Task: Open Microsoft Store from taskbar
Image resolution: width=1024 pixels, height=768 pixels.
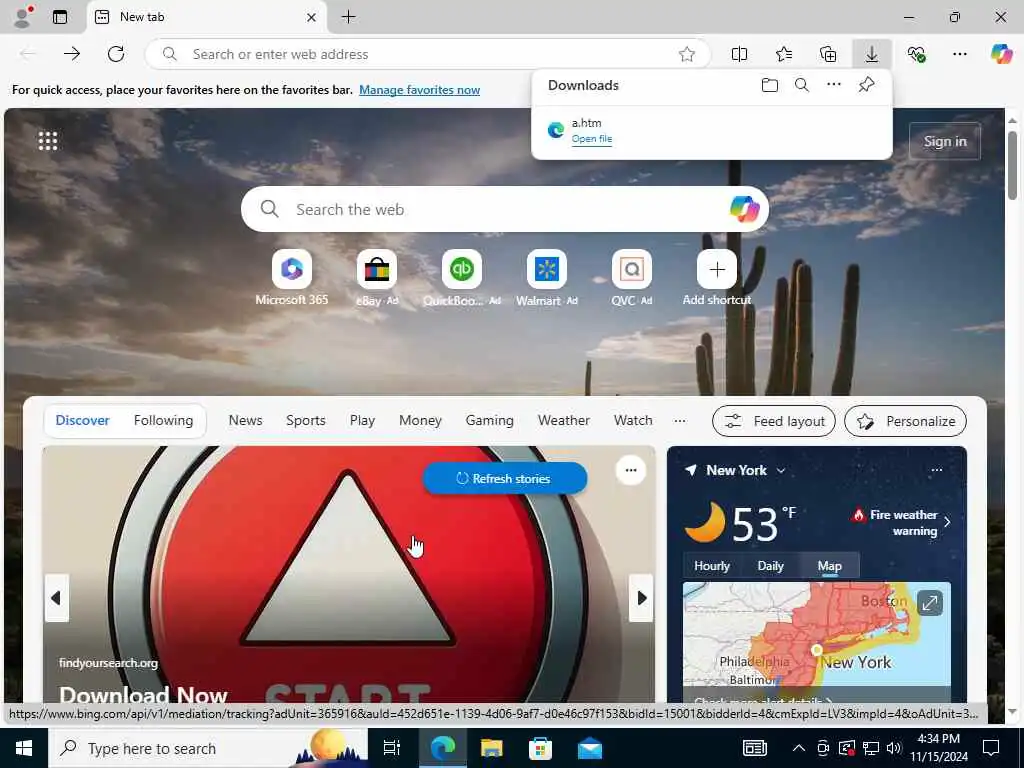Action: point(541,748)
